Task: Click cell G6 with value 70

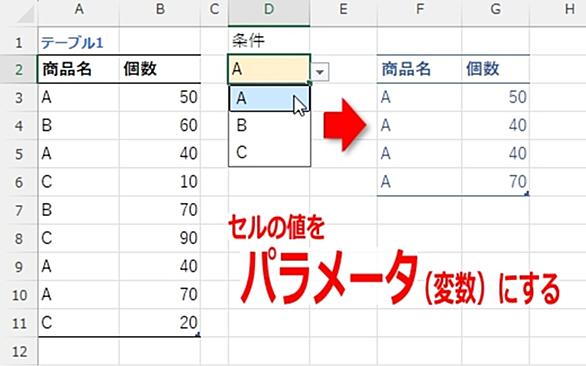Action: 496,182
